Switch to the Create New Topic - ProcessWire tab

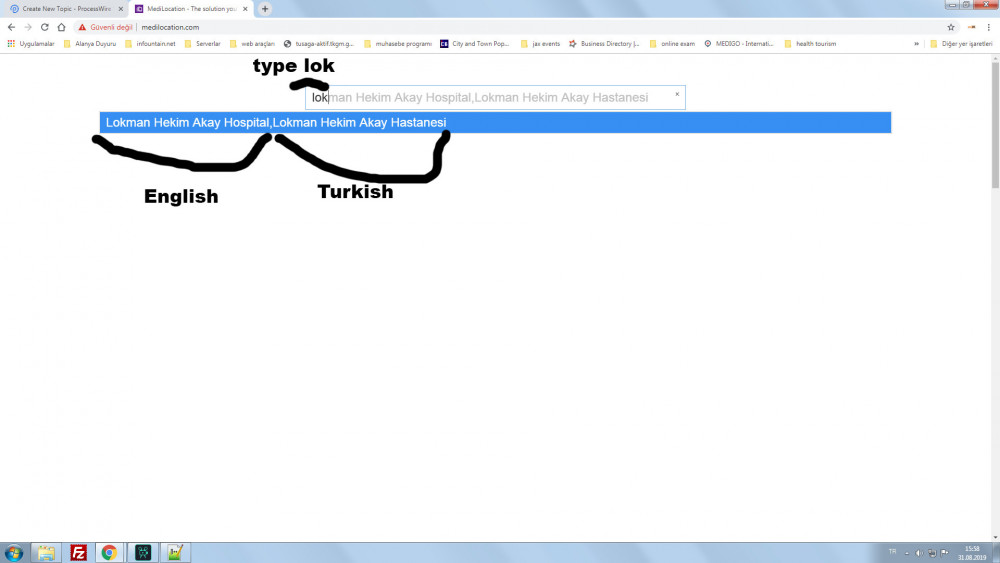coord(66,9)
